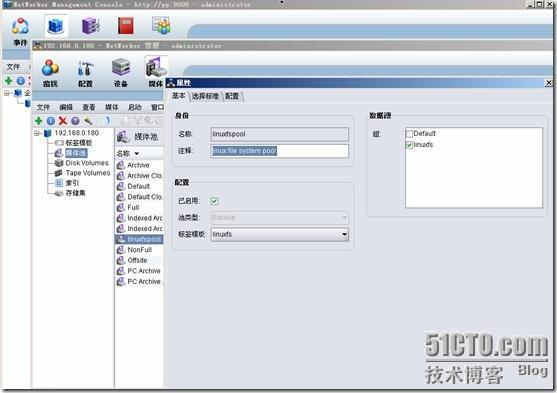Collapse the 192.168.0.180 tree node
Viewport: 557px width, 393px height.
point(37,133)
